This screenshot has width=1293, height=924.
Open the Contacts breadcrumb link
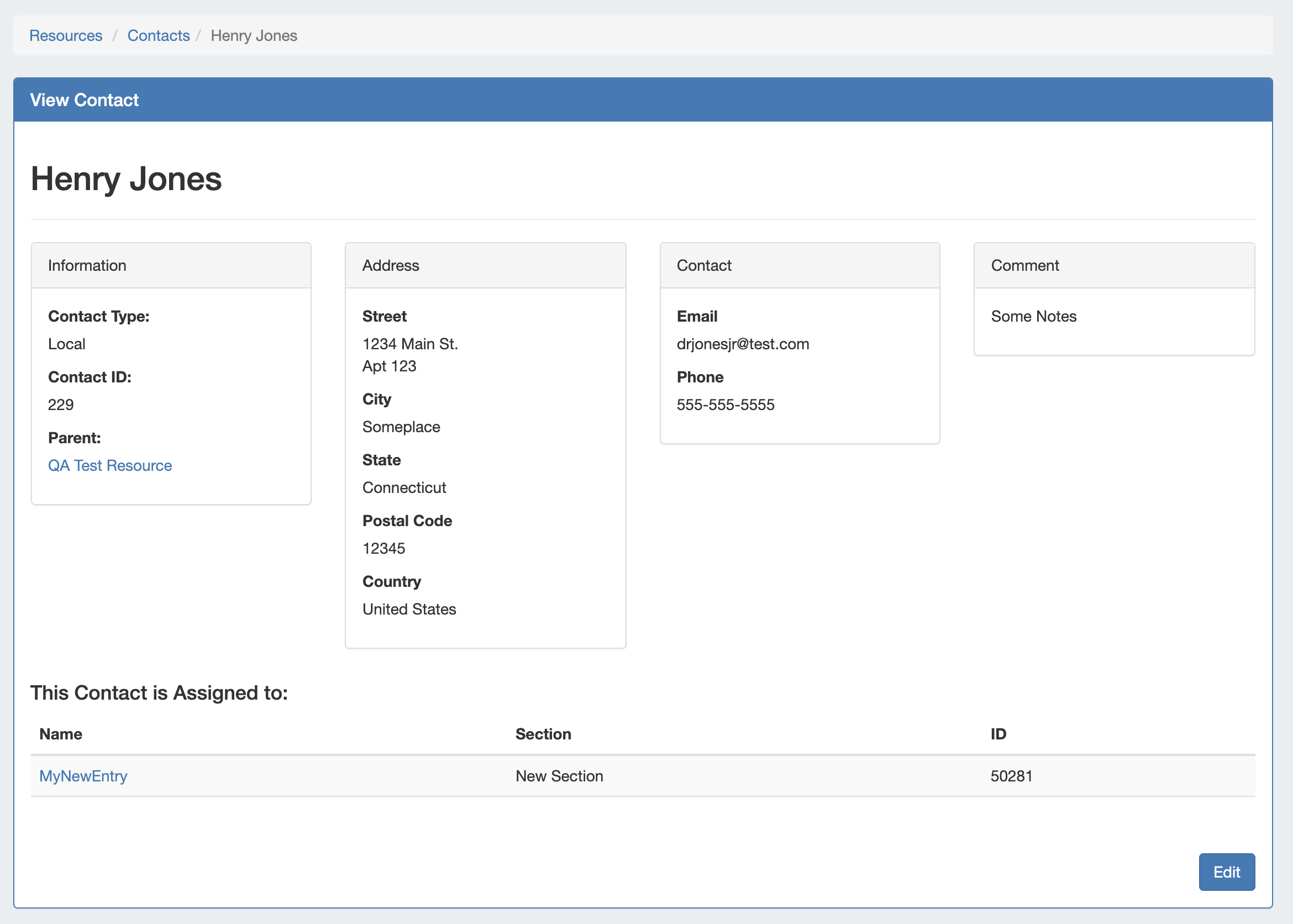pyautogui.click(x=158, y=35)
